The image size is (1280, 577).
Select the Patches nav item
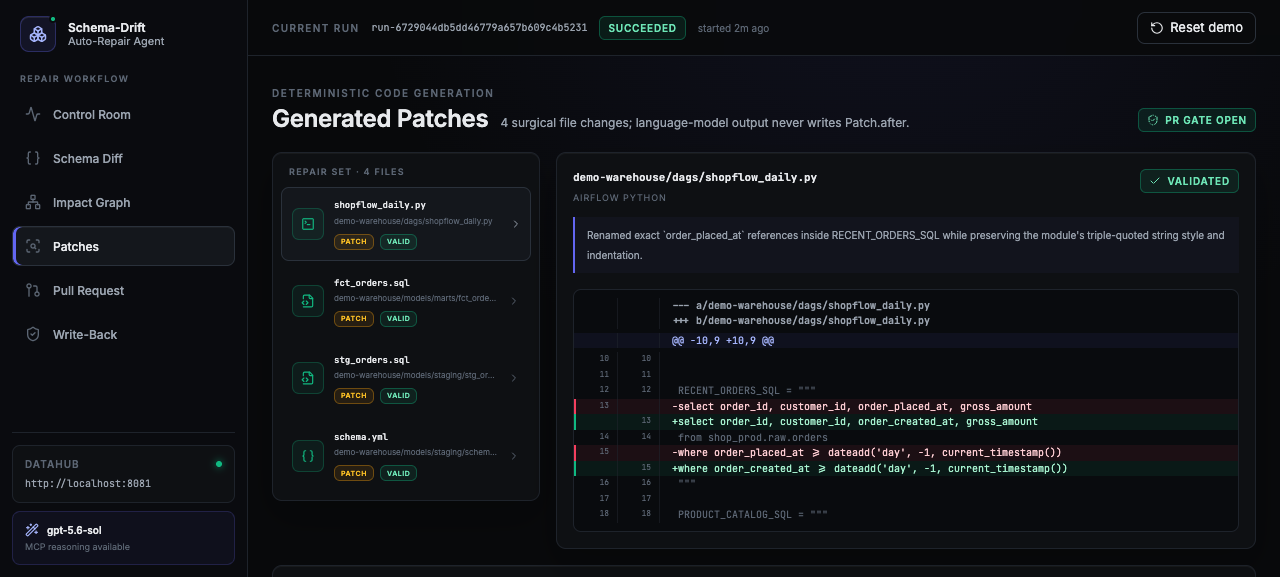[x=124, y=246]
